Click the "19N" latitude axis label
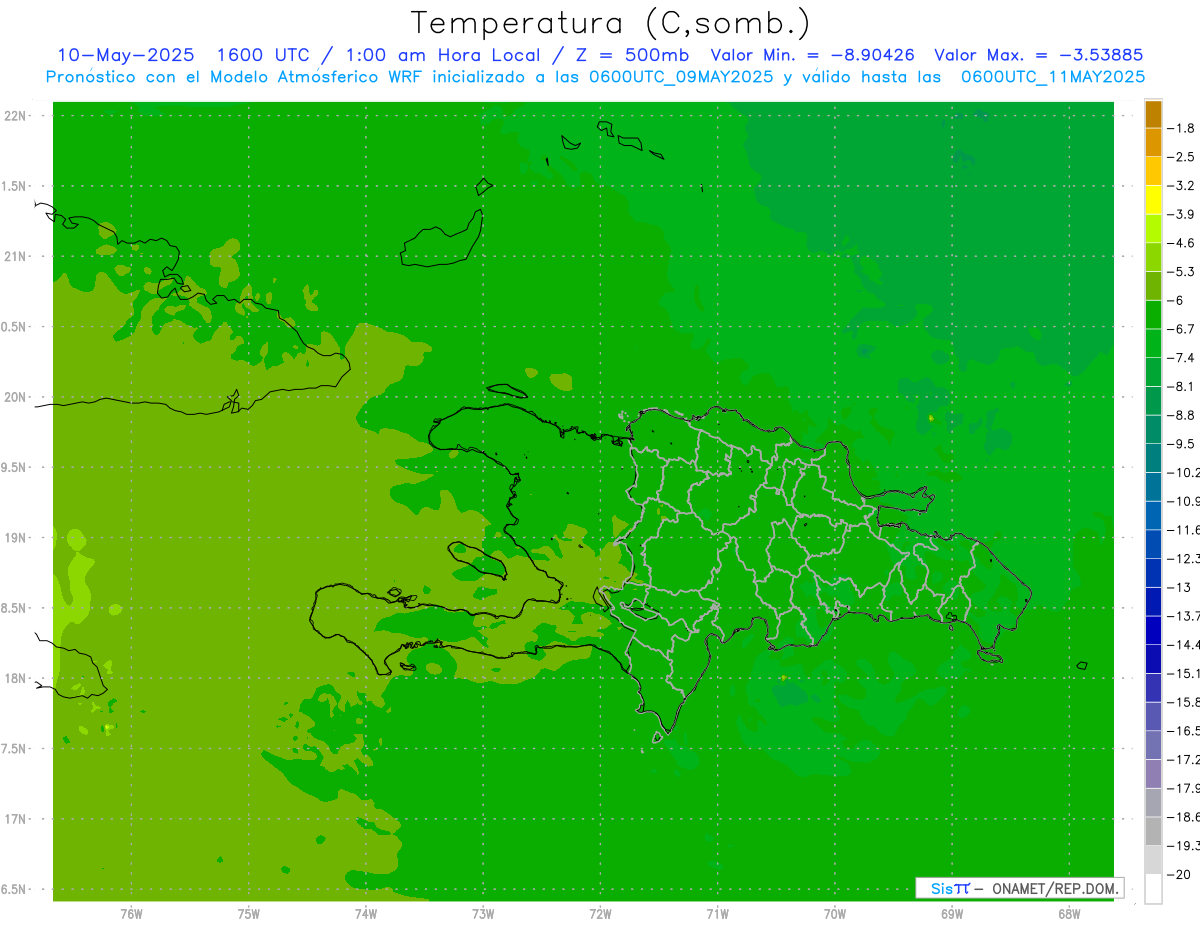This screenshot has height=927, width=1200. click(16, 538)
